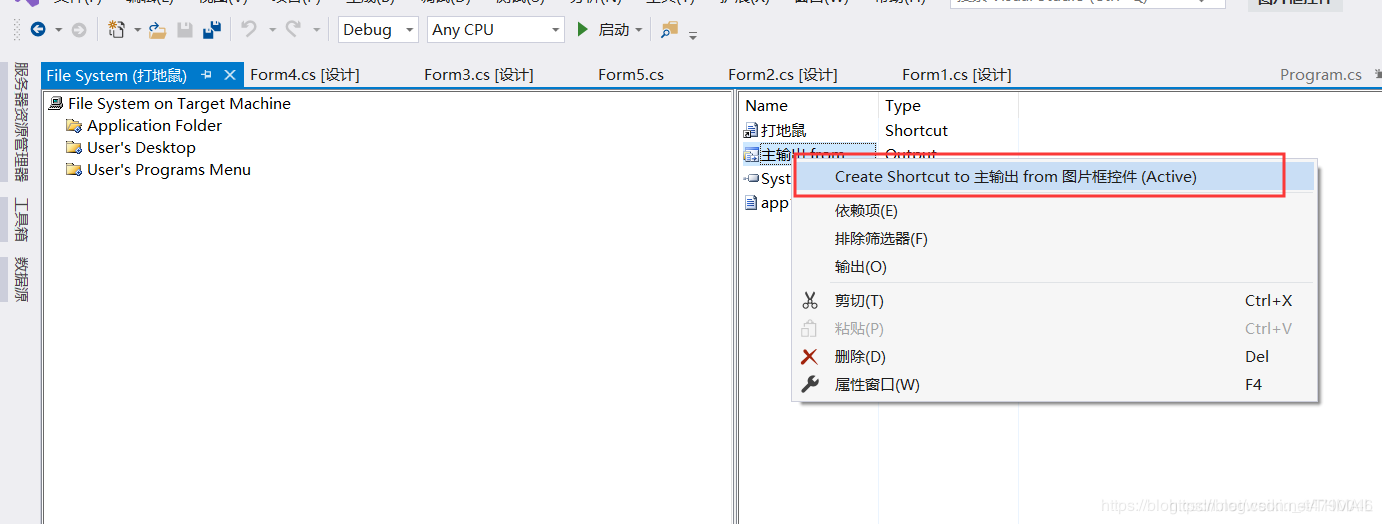1382x524 pixels.
Task: Open the New Project dropdown arrow
Action: point(137,30)
